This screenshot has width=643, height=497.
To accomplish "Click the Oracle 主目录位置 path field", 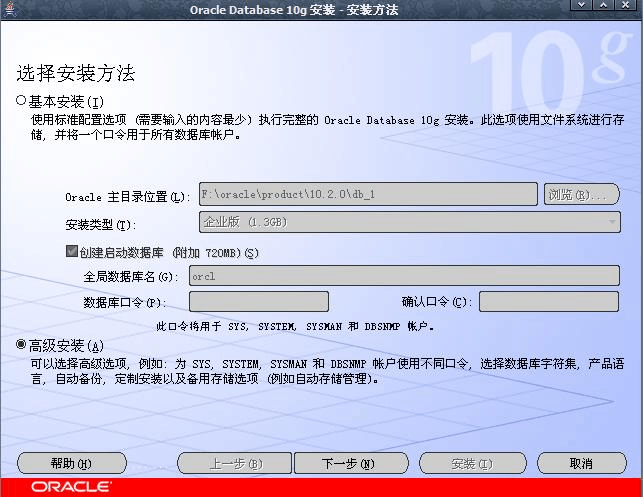I will click(x=368, y=194).
